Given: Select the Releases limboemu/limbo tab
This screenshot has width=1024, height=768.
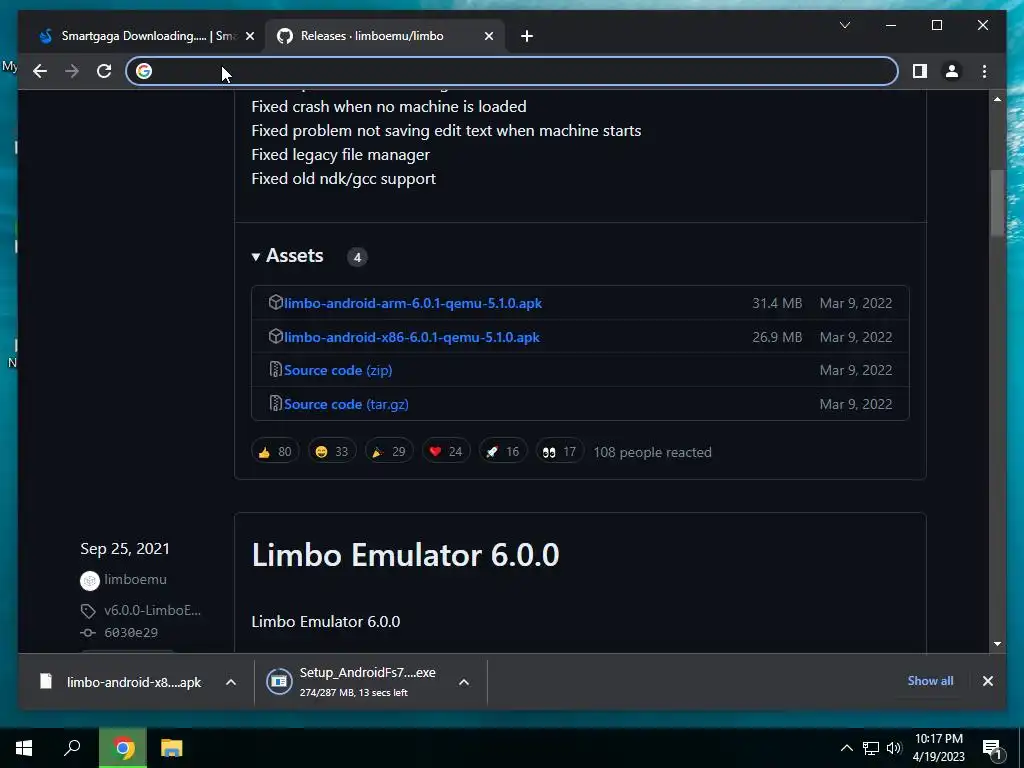Looking at the screenshot, I should click(385, 36).
